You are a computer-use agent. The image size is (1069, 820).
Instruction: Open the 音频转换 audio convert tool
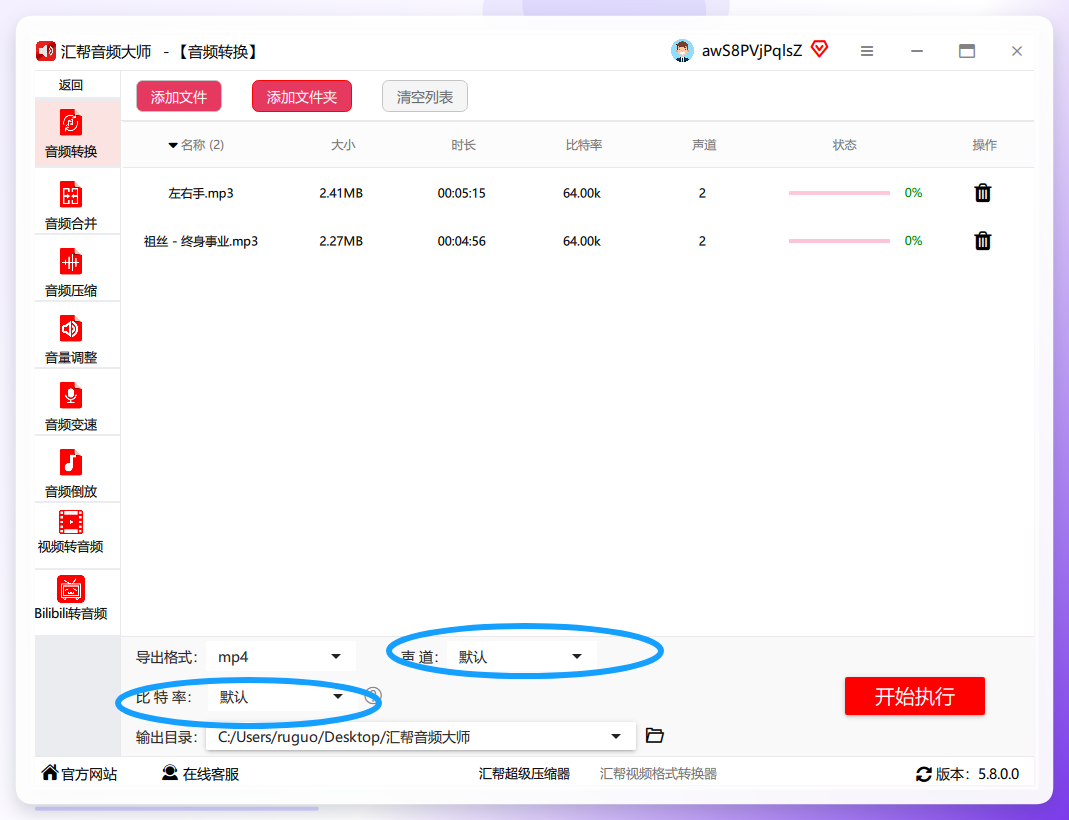point(77,134)
